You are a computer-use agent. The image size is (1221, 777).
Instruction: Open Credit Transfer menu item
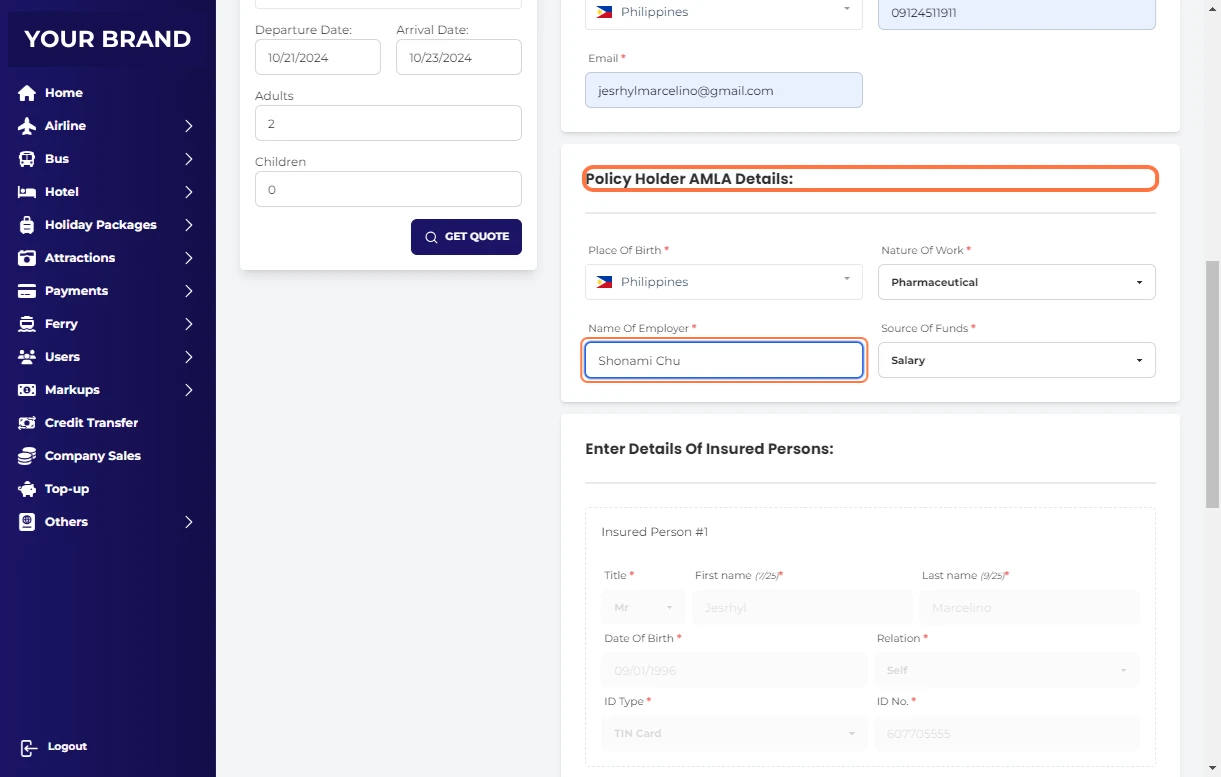tap(91, 423)
